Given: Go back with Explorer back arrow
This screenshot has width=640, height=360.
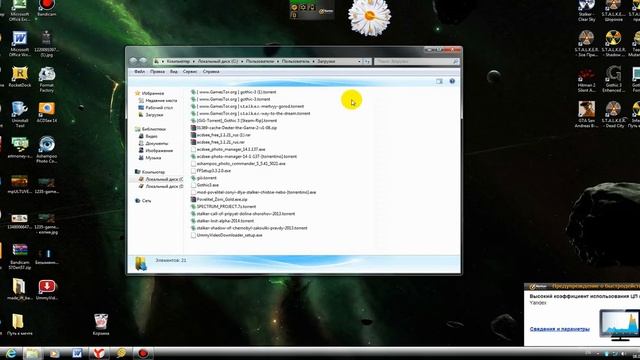Looking at the screenshot, I should 133,61.
